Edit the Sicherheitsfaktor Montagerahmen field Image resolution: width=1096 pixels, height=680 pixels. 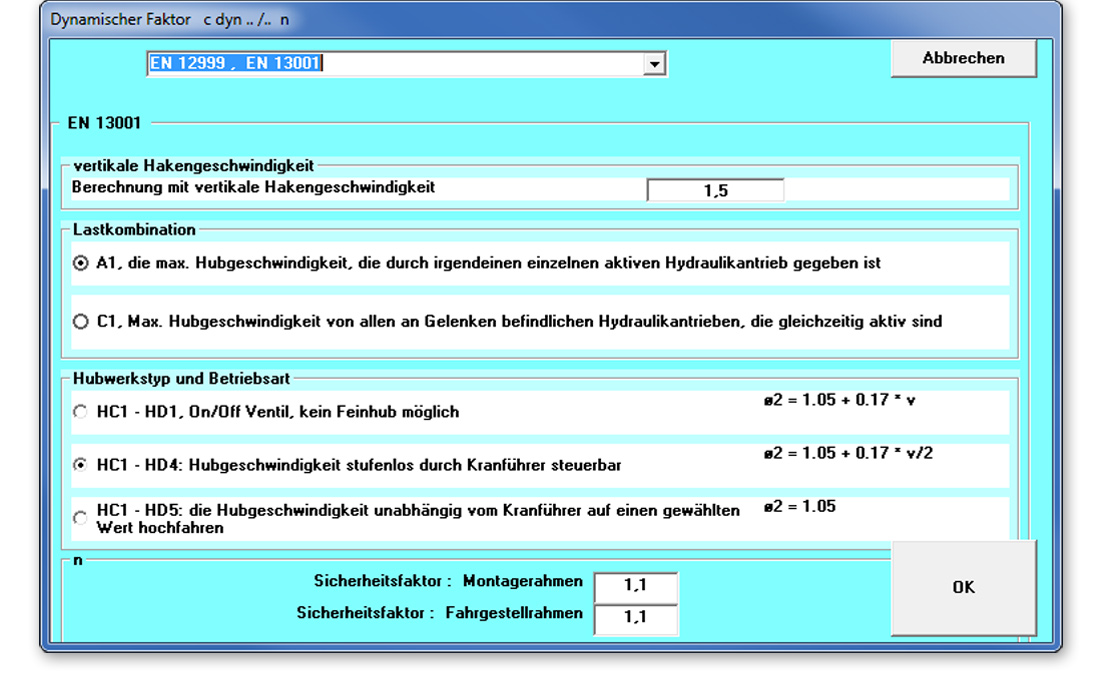pyautogui.click(x=635, y=586)
